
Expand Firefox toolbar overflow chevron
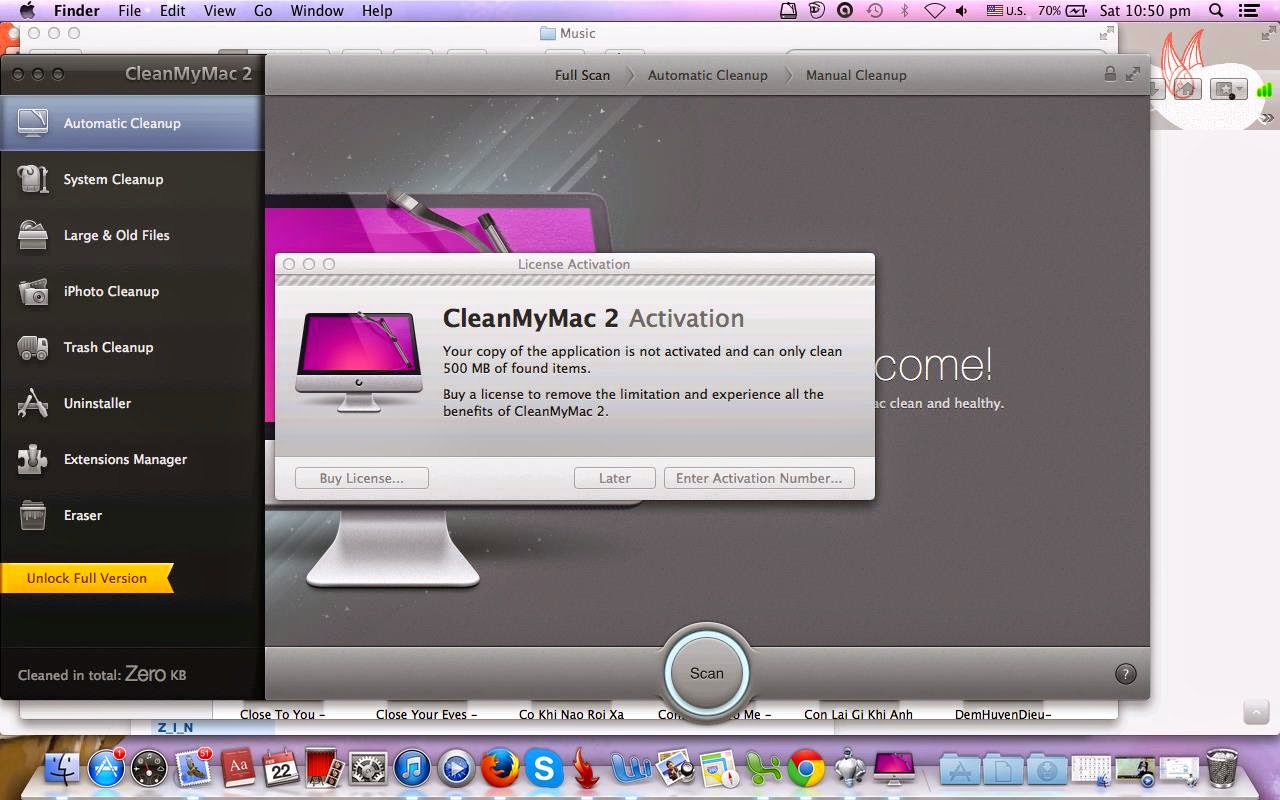tap(1268, 118)
